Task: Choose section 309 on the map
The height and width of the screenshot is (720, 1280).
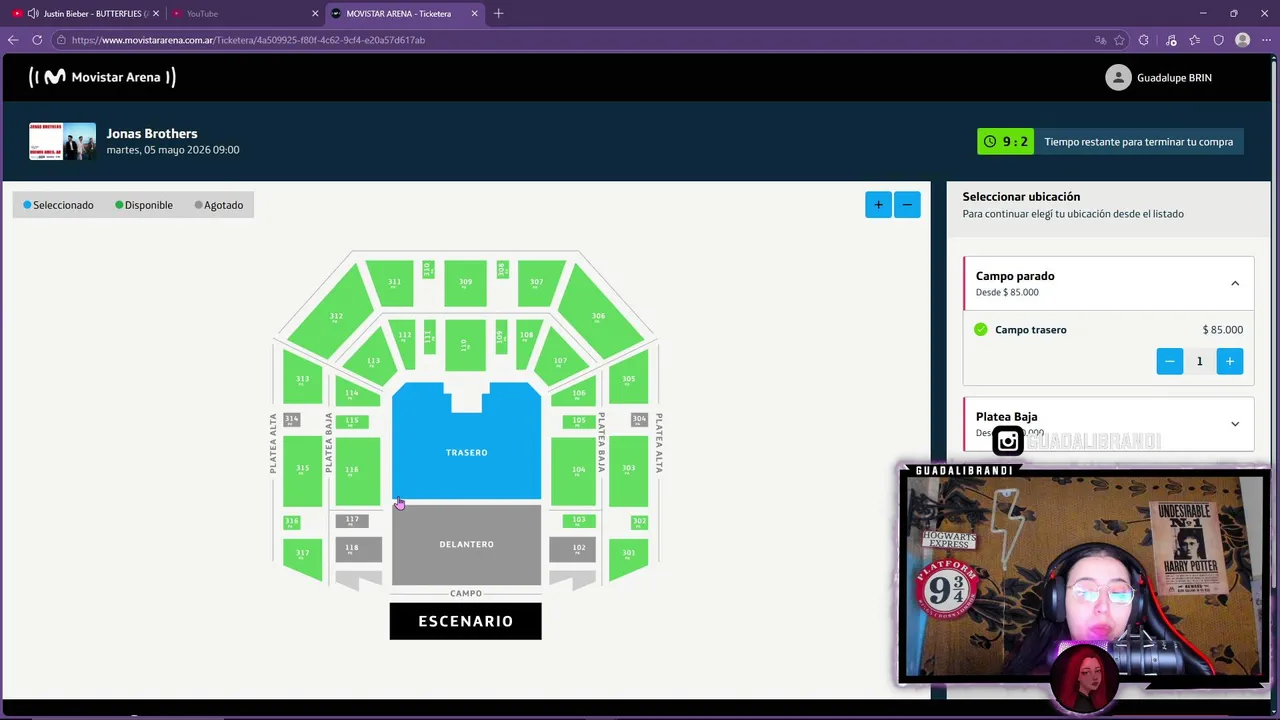Action: click(x=465, y=283)
